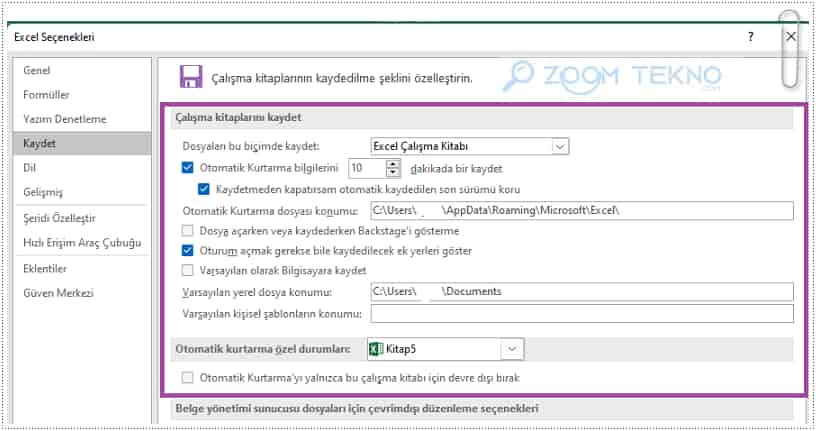The image size is (816, 431).
Task: Click the Excel Seçenekleri title text
Action: pyautogui.click(x=54, y=37)
